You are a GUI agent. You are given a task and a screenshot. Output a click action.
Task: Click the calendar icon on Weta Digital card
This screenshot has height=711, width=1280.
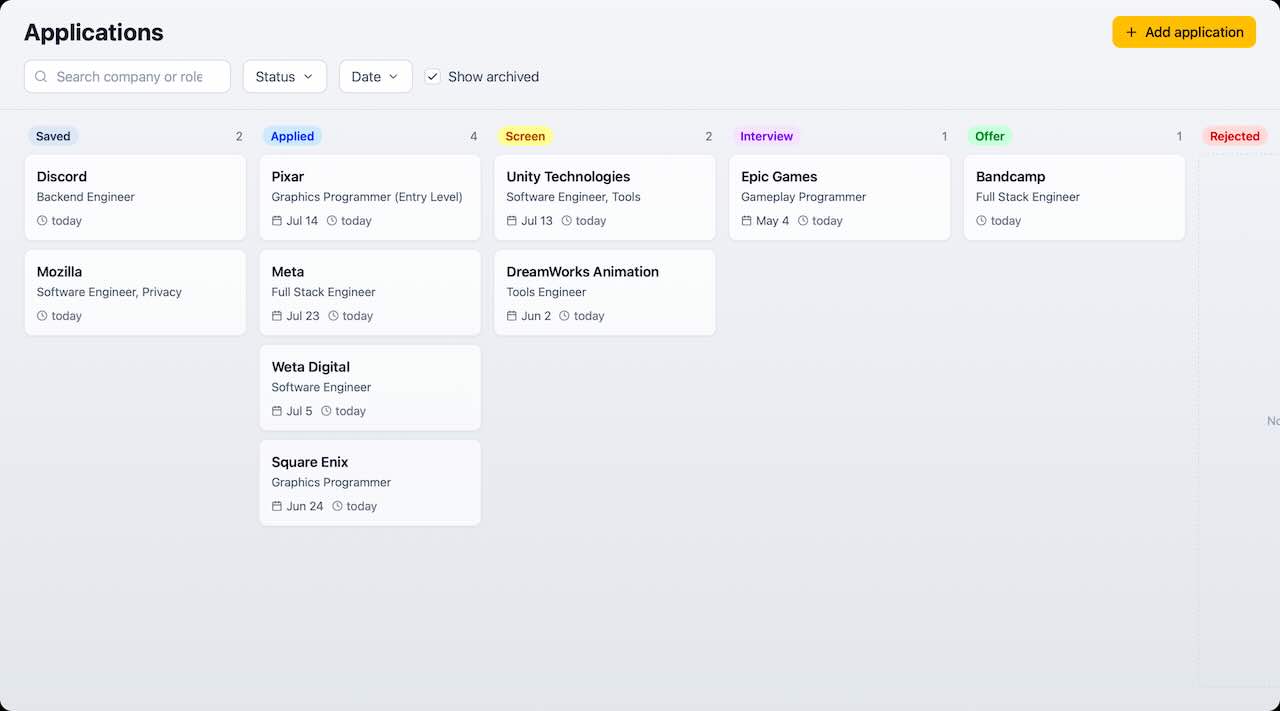277,411
